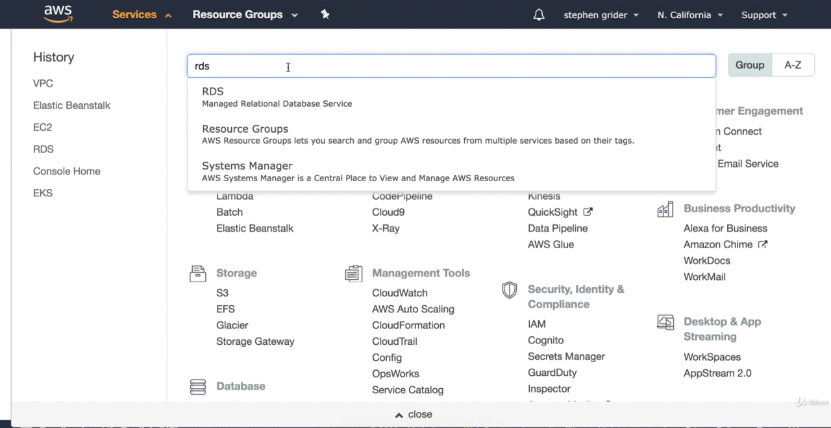Viewport: 831px width, 428px height.
Task: Click the pin shortcuts icon
Action: [x=325, y=14]
